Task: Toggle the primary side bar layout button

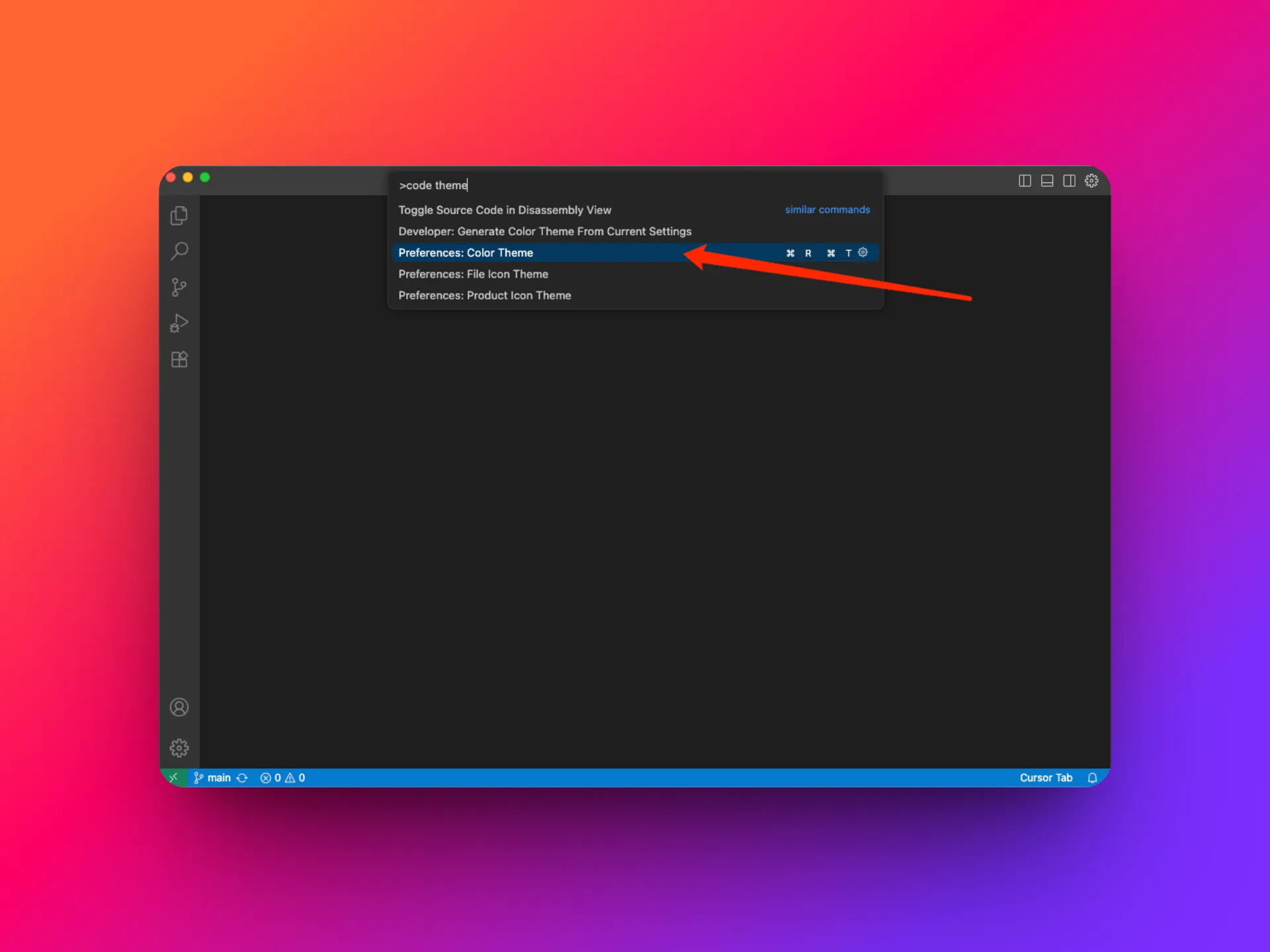Action: pos(1025,180)
